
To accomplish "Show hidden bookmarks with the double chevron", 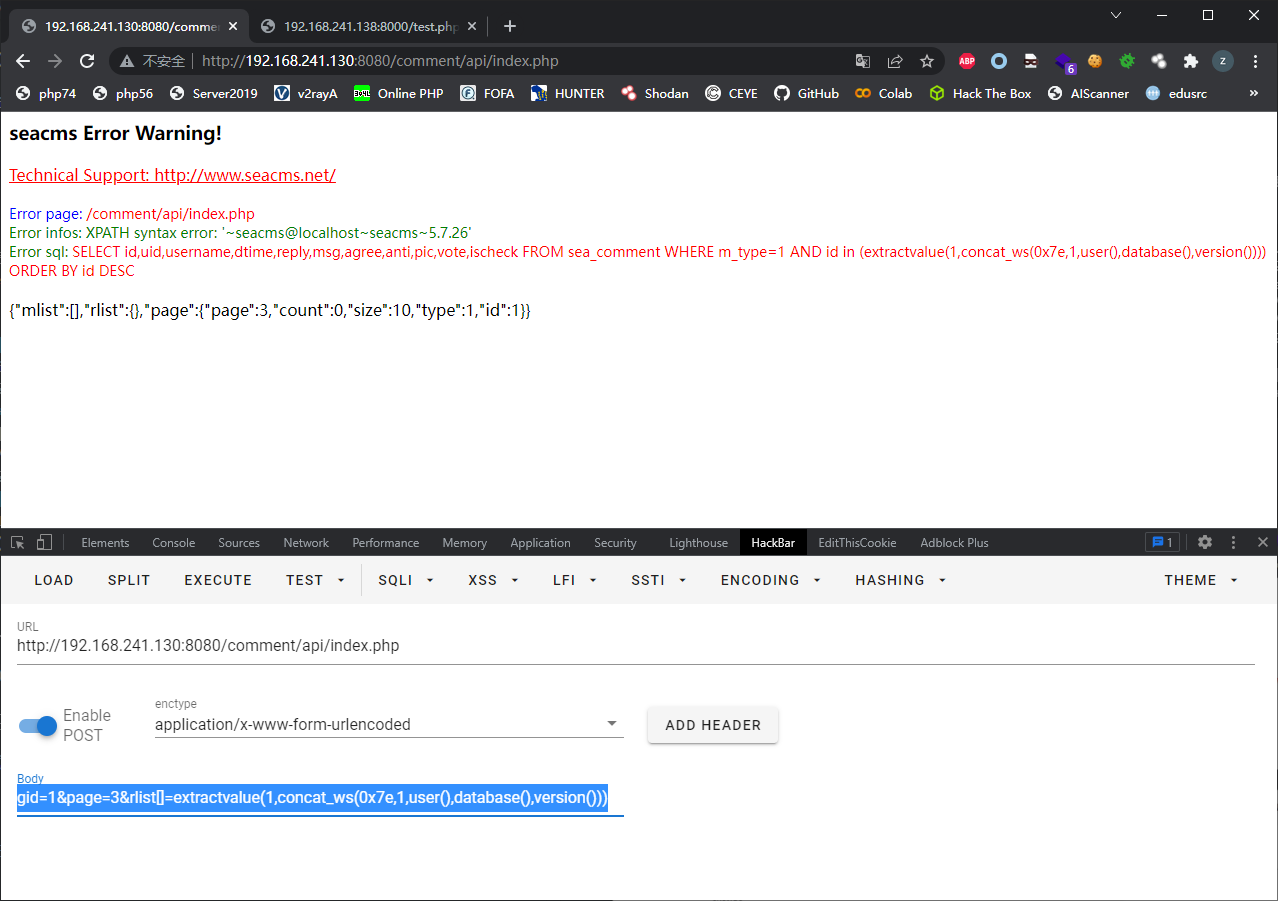I will tap(1254, 93).
